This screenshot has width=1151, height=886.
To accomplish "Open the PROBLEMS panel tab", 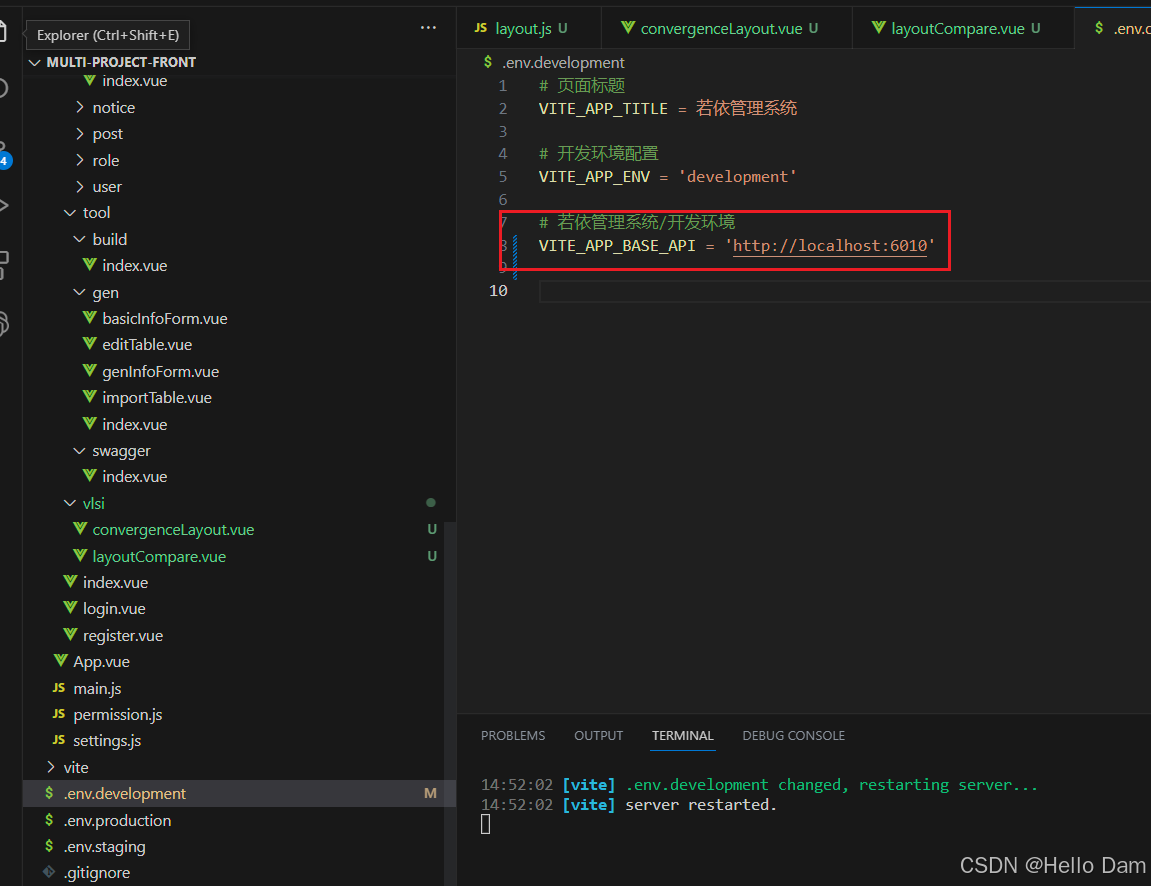I will pyautogui.click(x=513, y=736).
